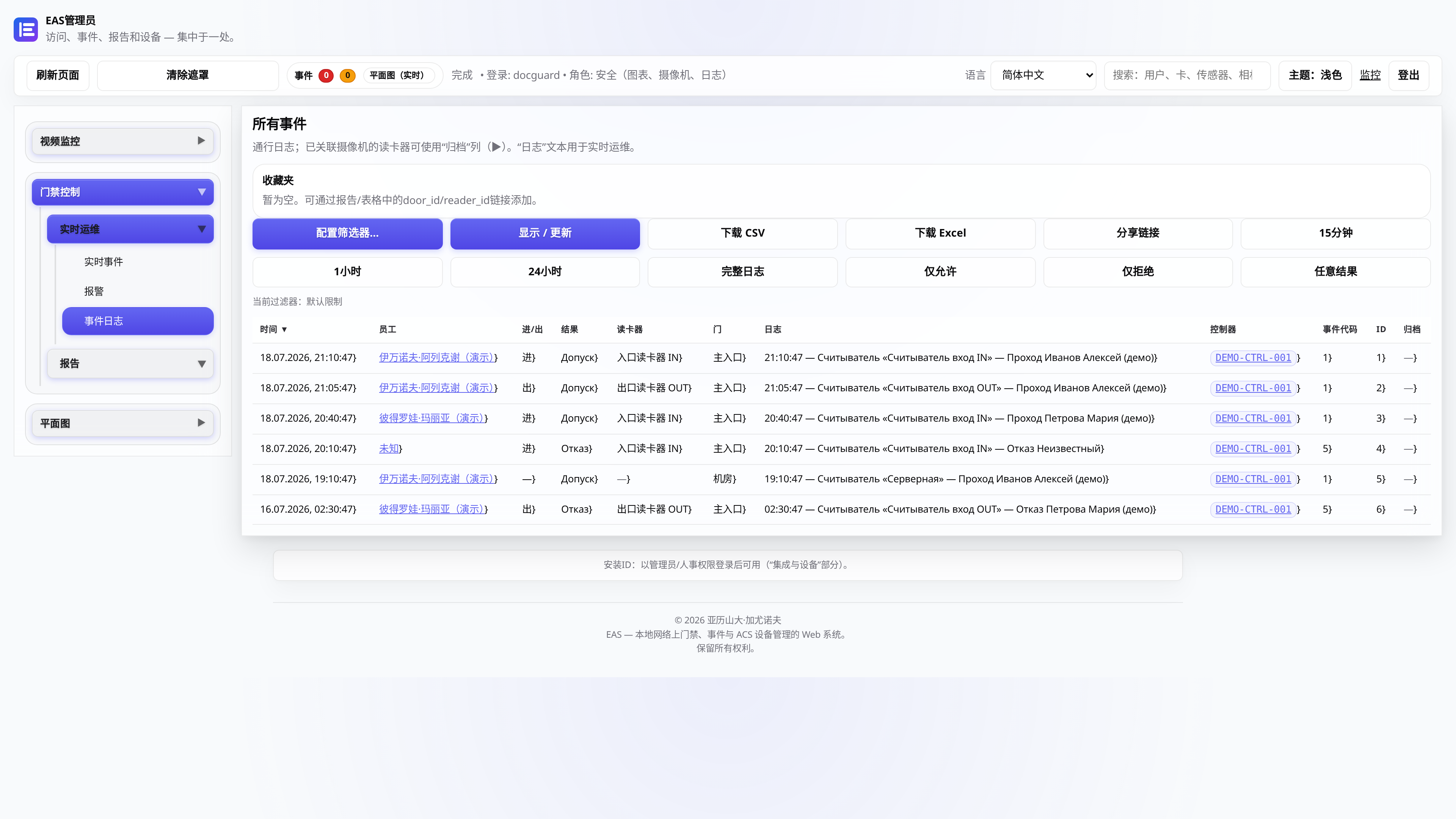Focus the search users/cards field

point(1187,75)
